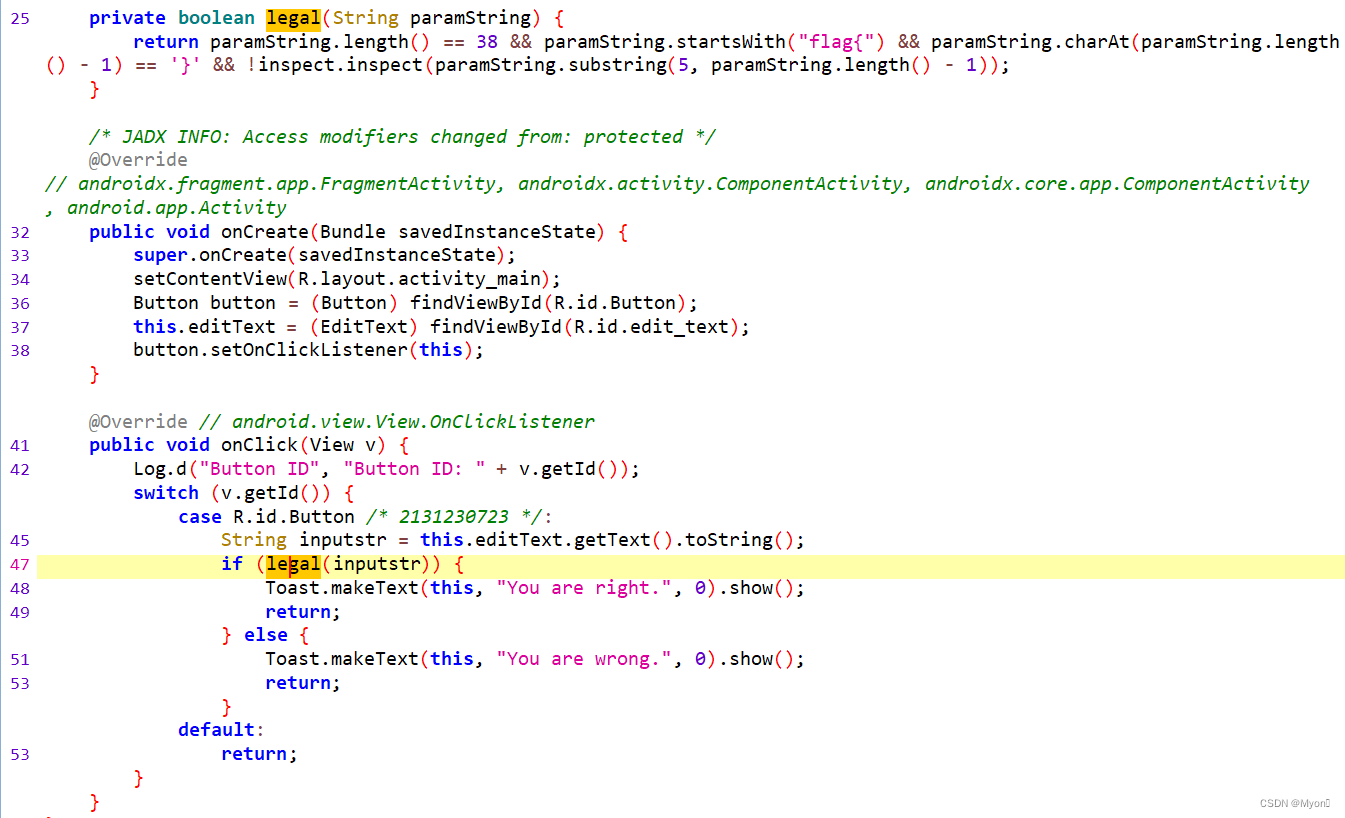The height and width of the screenshot is (818, 1345).
Task: Click 'androidx.activity.ComponentActivity' in the comment
Action: tap(711, 184)
